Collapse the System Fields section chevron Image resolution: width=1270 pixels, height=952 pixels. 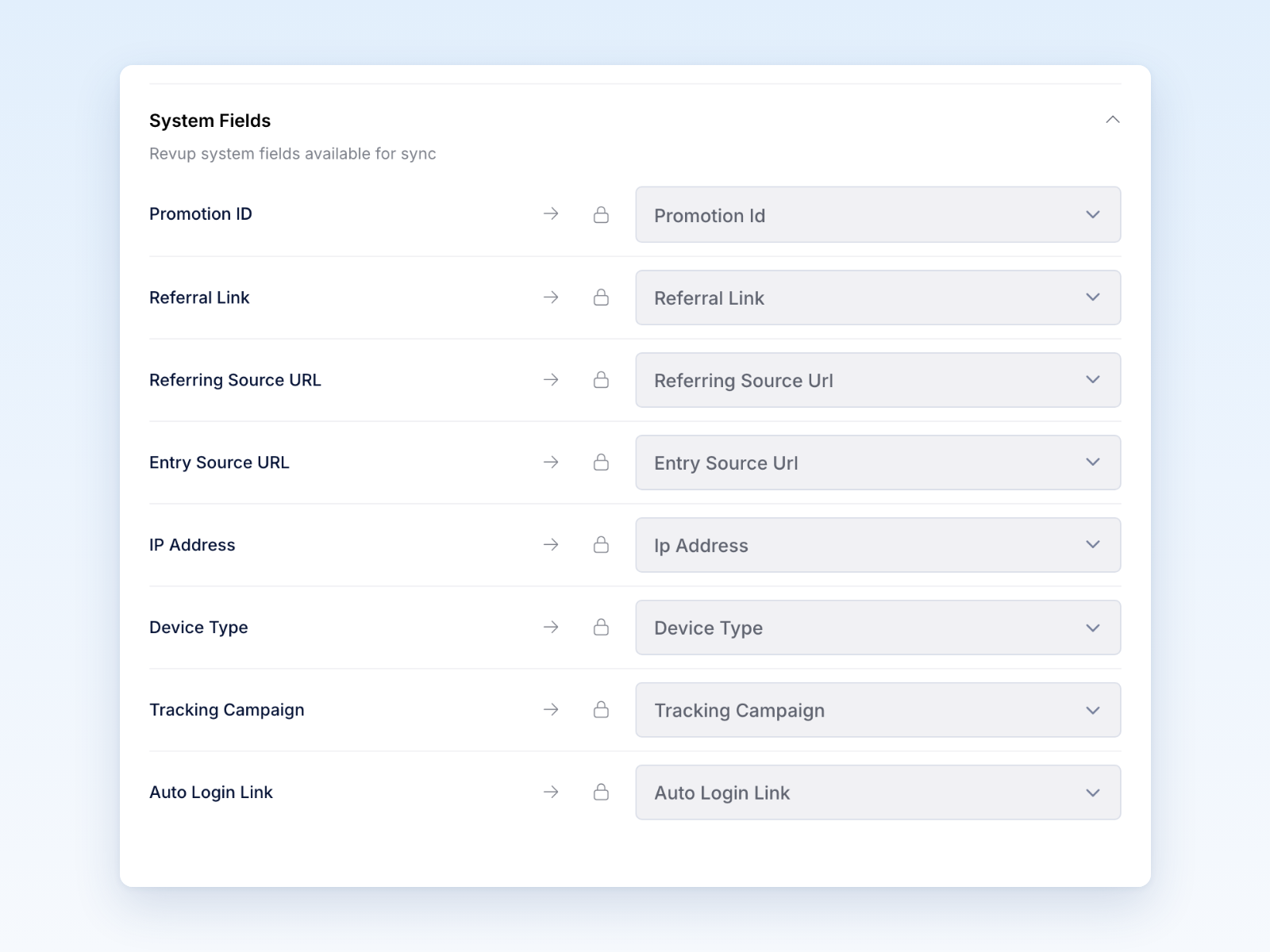(1113, 120)
